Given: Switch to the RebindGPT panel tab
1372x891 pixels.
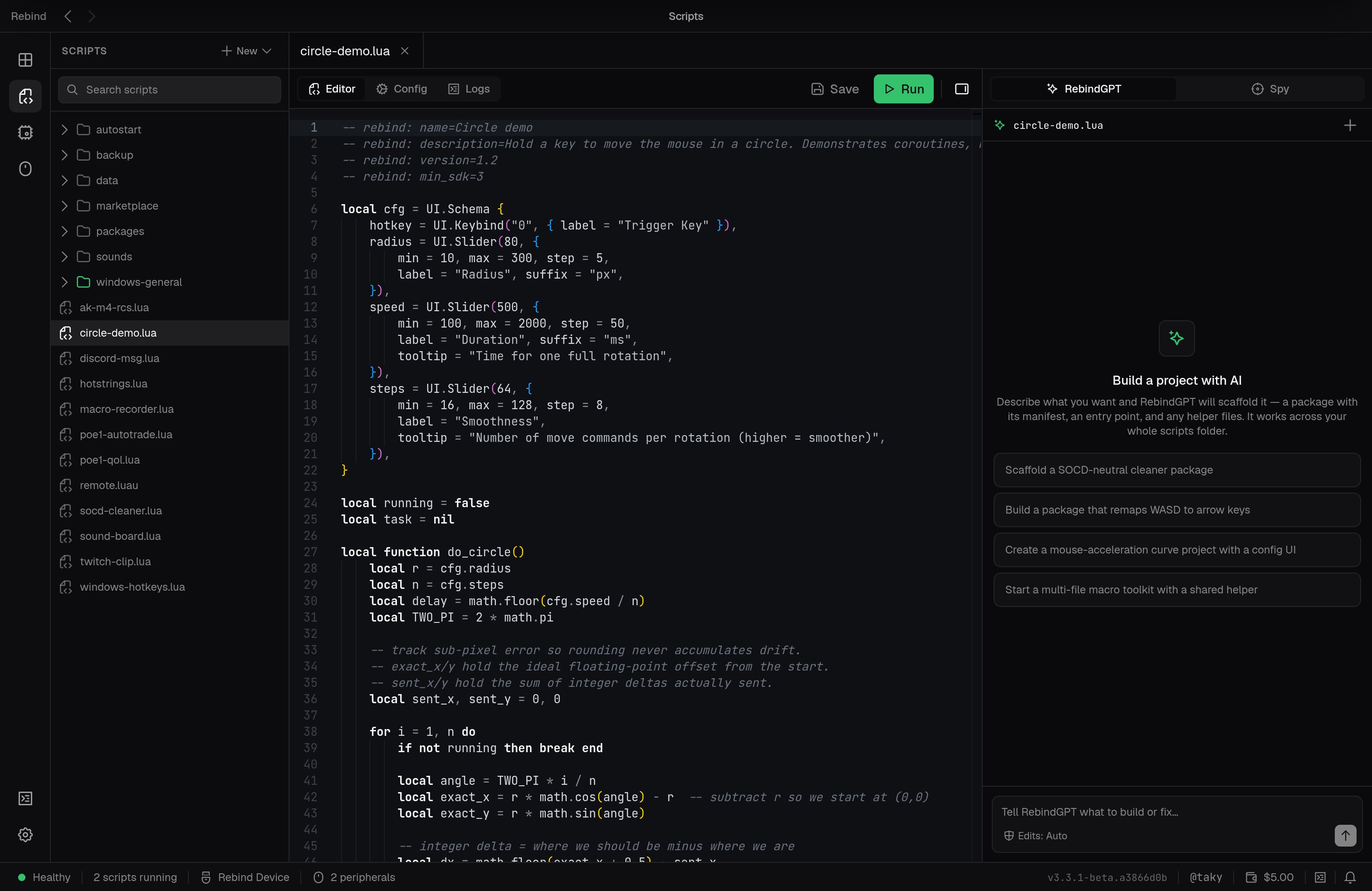Looking at the screenshot, I should 1084,89.
